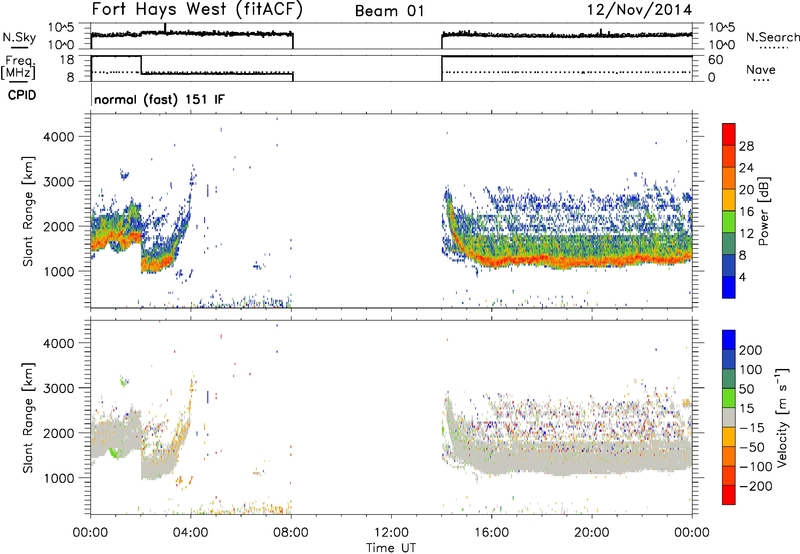Click 'Slant Range [km]' label of power panel
Screen dimensions: 800x554
point(28,211)
